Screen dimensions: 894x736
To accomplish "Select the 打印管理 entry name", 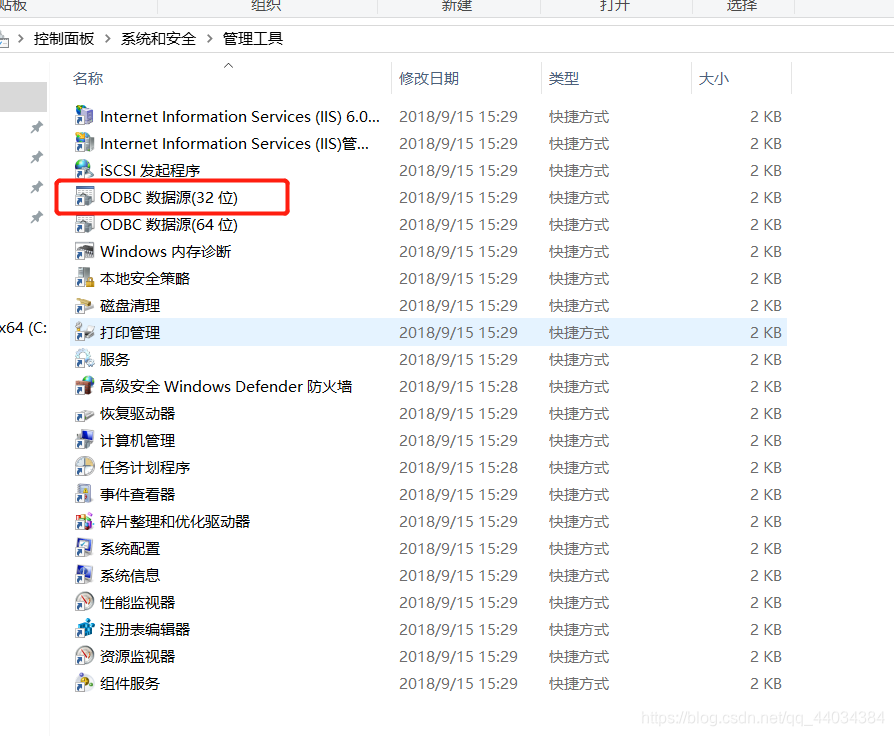I will 130,332.
